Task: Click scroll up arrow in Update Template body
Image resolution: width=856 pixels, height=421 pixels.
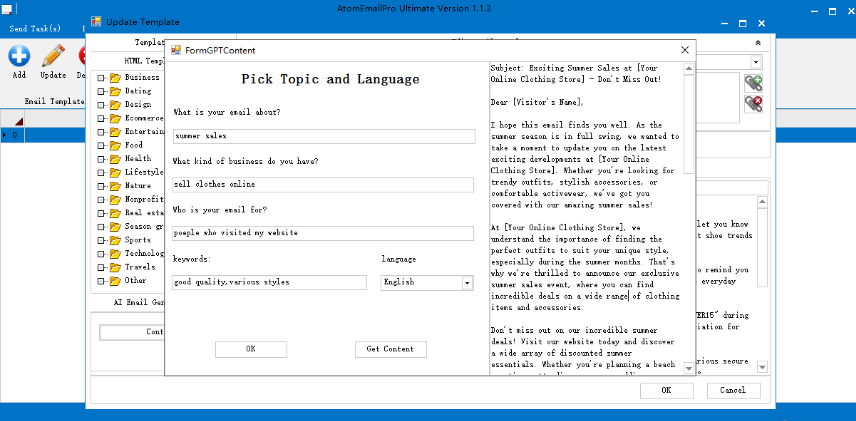Action: point(763,202)
